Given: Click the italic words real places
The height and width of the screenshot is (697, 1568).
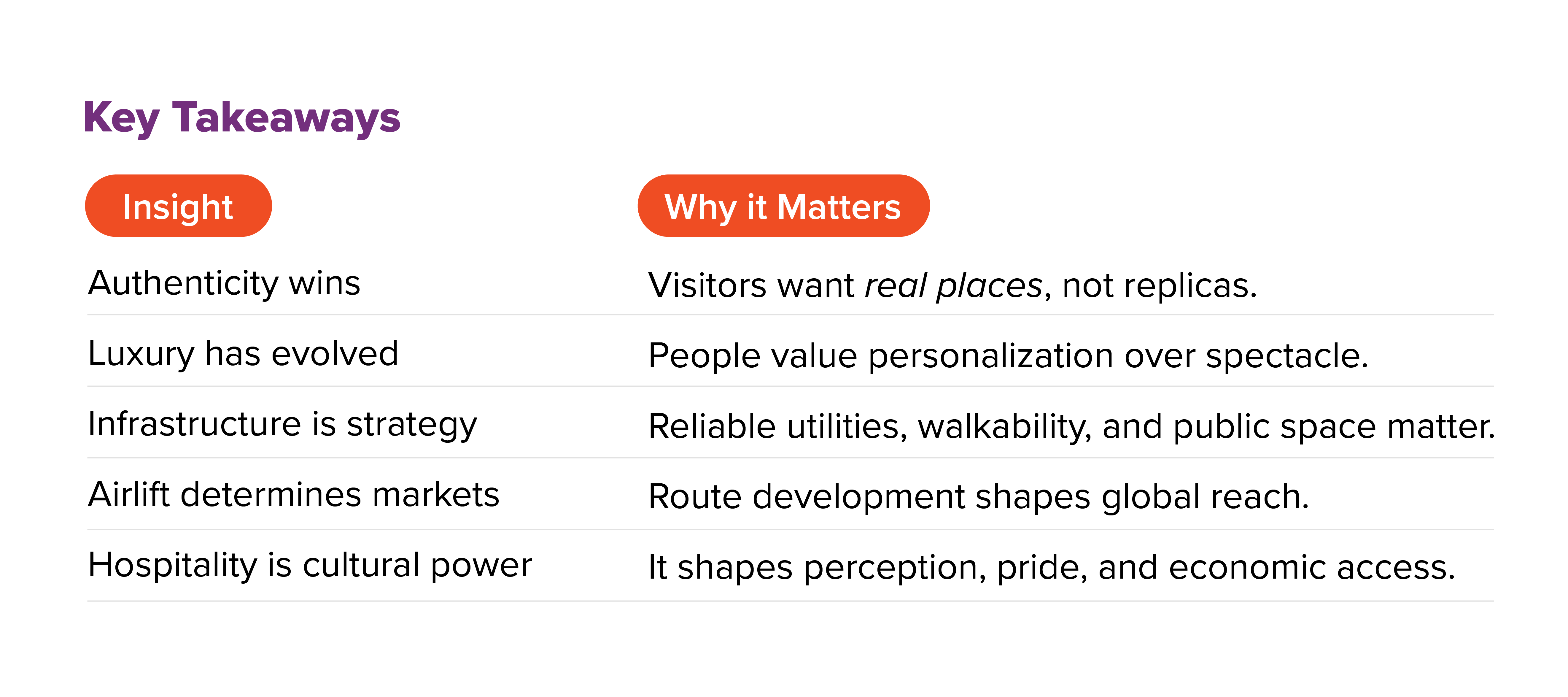Looking at the screenshot, I should [953, 285].
